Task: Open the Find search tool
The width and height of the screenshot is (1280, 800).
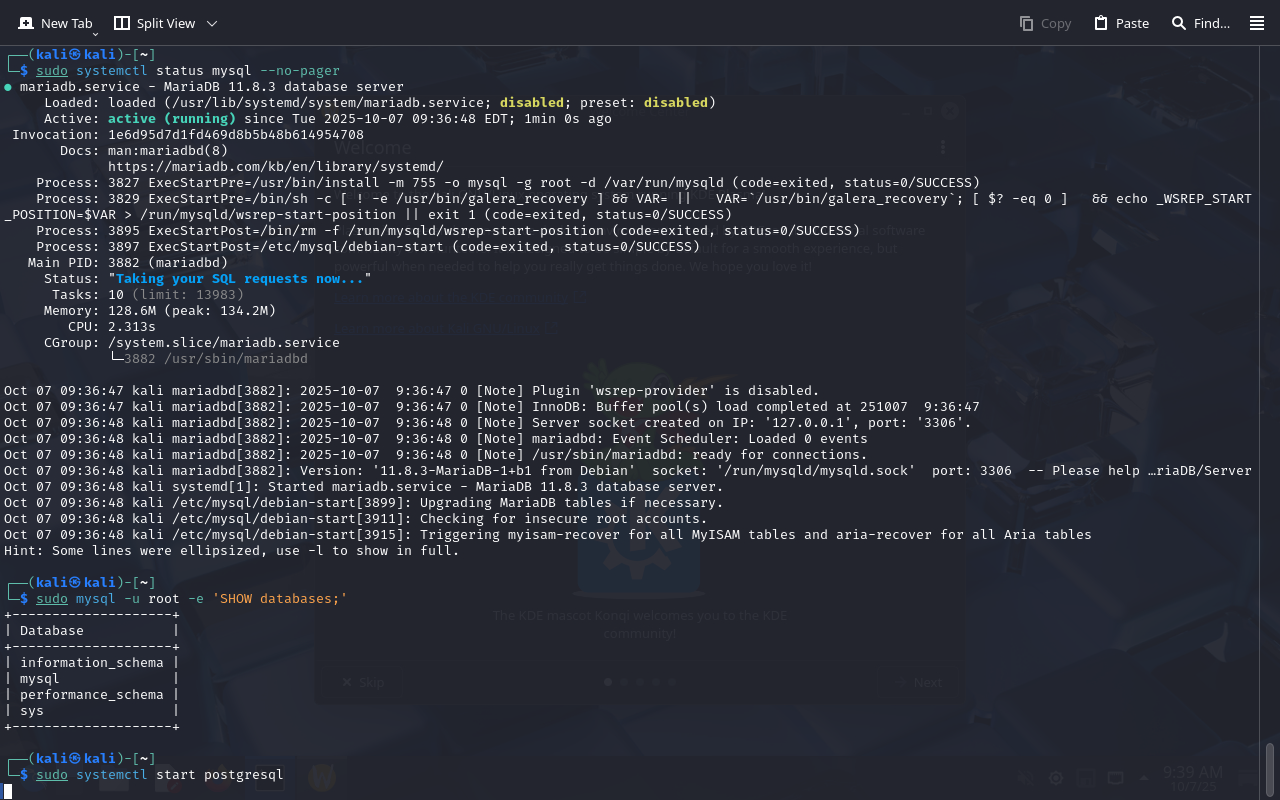Action: [1200, 23]
